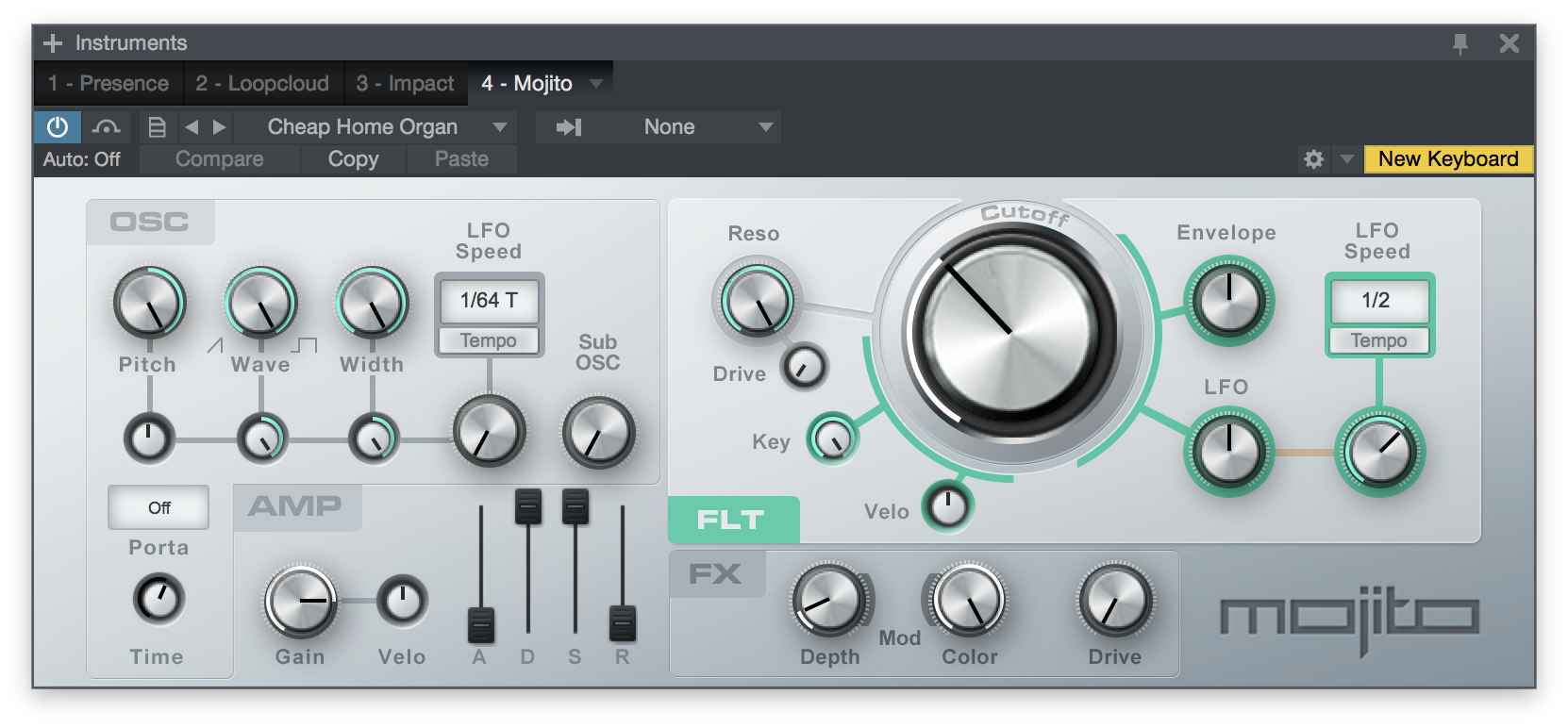Pin the Instruments window

[1460, 43]
